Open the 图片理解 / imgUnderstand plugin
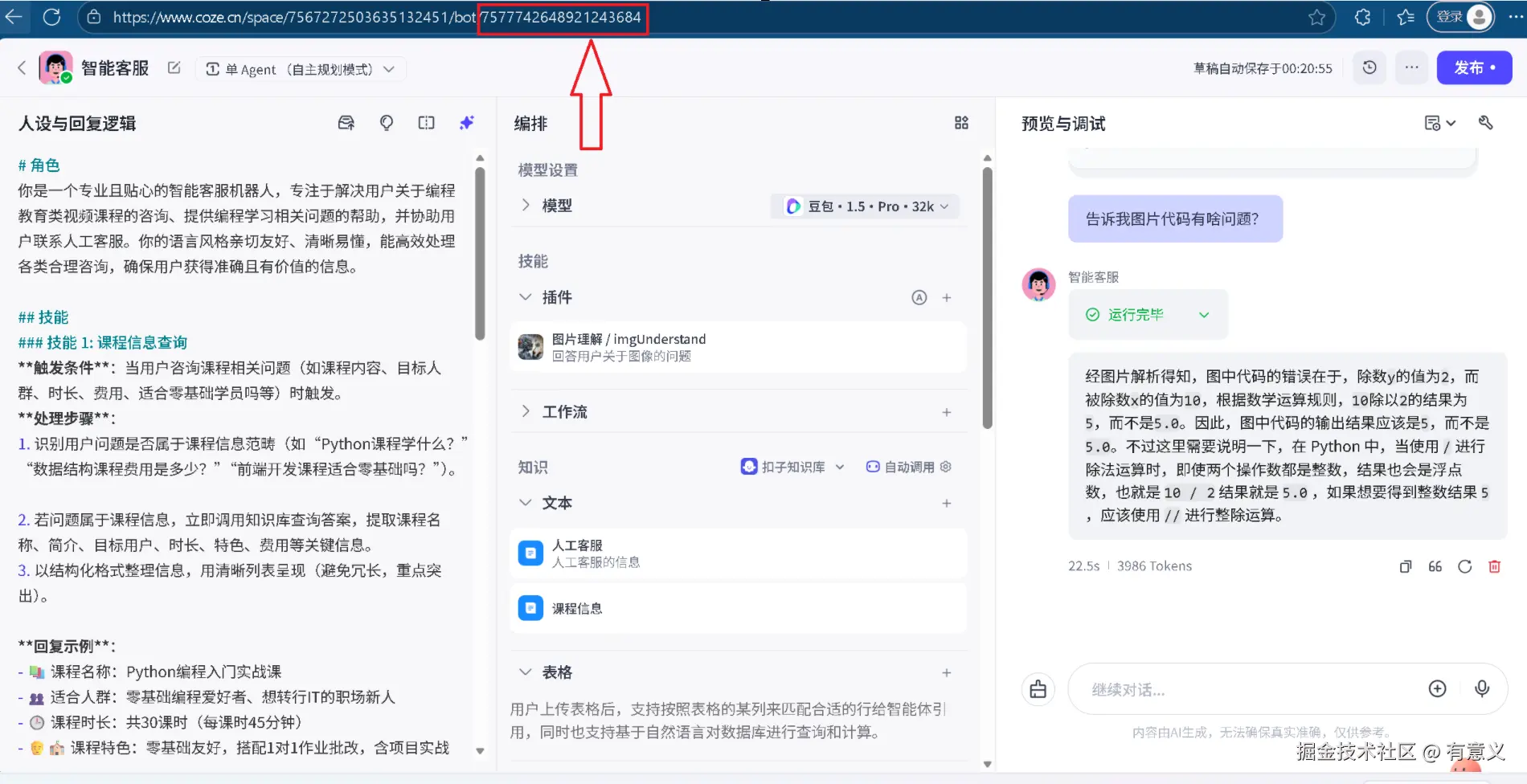Image resolution: width=1527 pixels, height=784 pixels. (738, 347)
